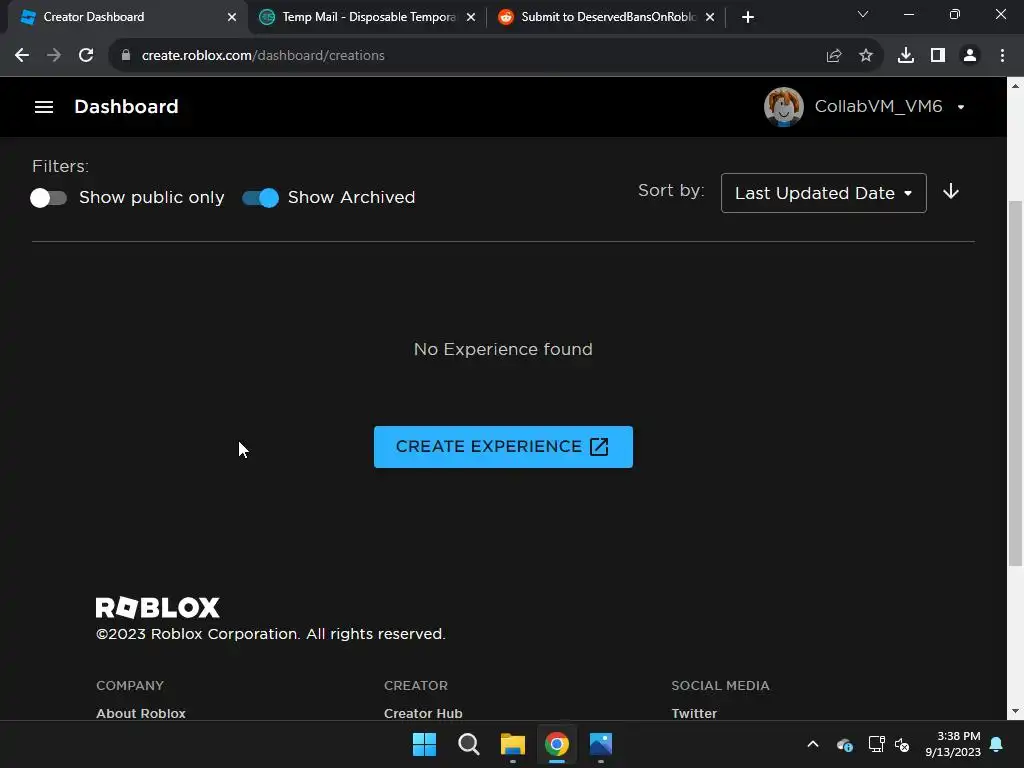Click the scrollbar down arrow
Image resolution: width=1024 pixels, height=768 pixels.
[x=1016, y=711]
